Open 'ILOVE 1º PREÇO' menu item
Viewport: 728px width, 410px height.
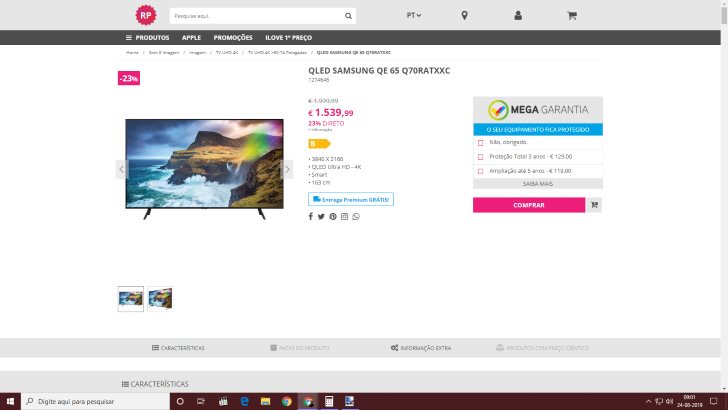coord(288,38)
